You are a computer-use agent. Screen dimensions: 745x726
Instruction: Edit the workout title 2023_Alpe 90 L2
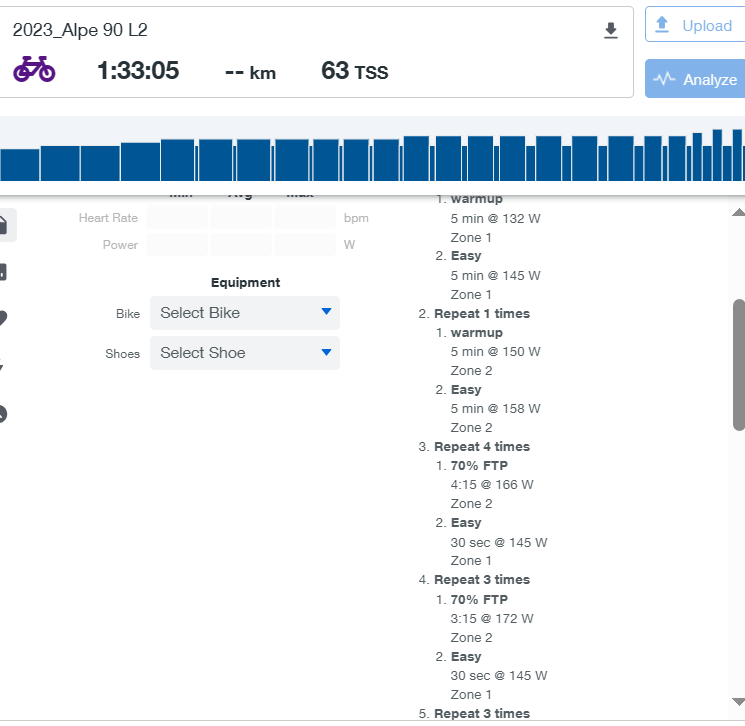[80, 30]
